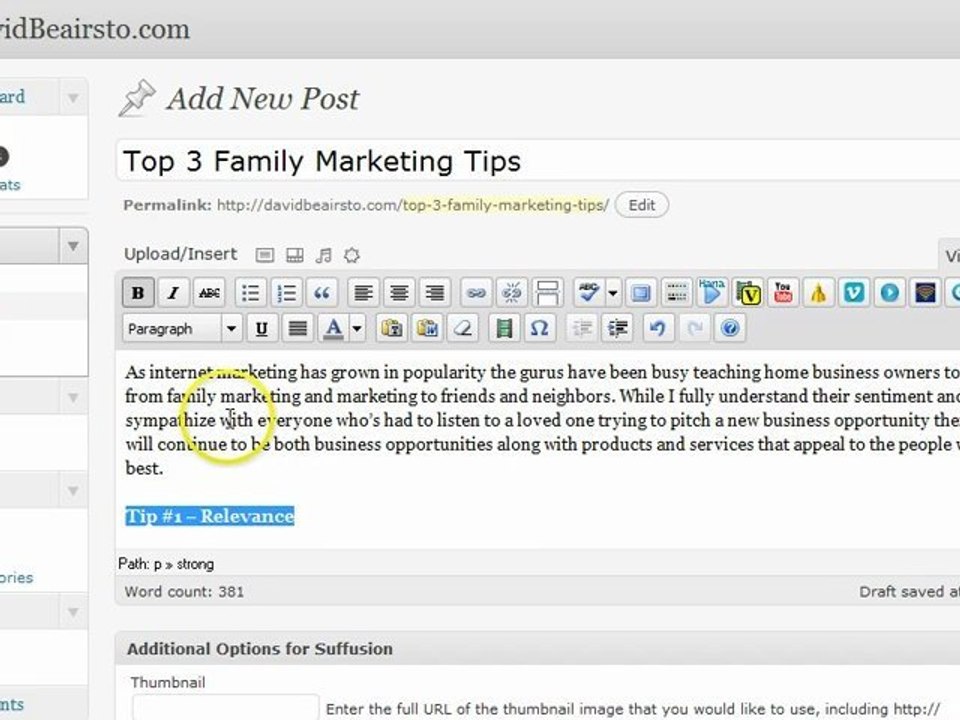This screenshot has width=960, height=720.
Task: Align text right
Action: [435, 293]
